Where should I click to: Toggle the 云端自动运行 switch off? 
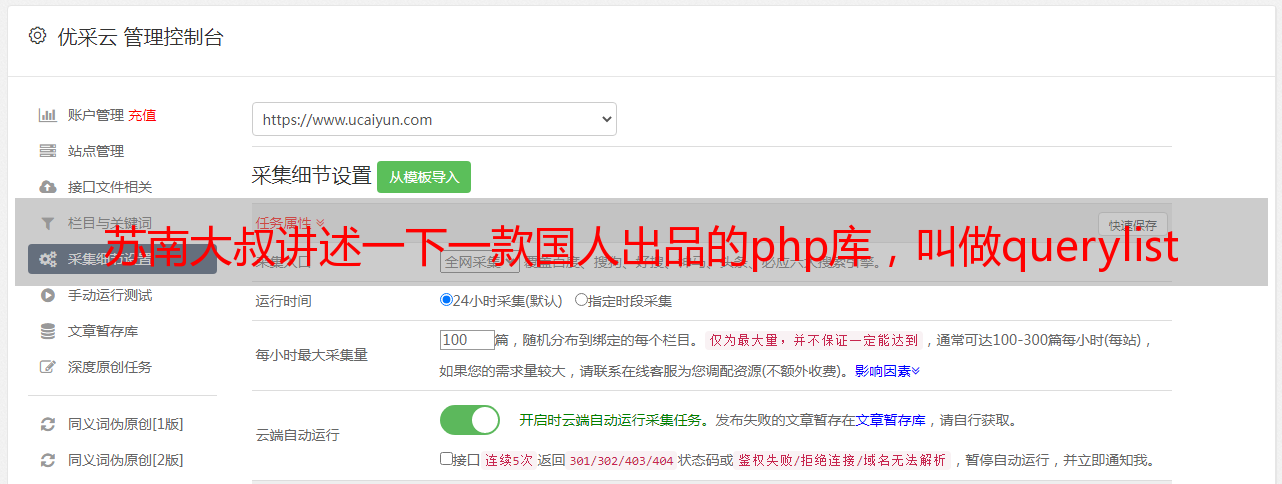[470, 420]
